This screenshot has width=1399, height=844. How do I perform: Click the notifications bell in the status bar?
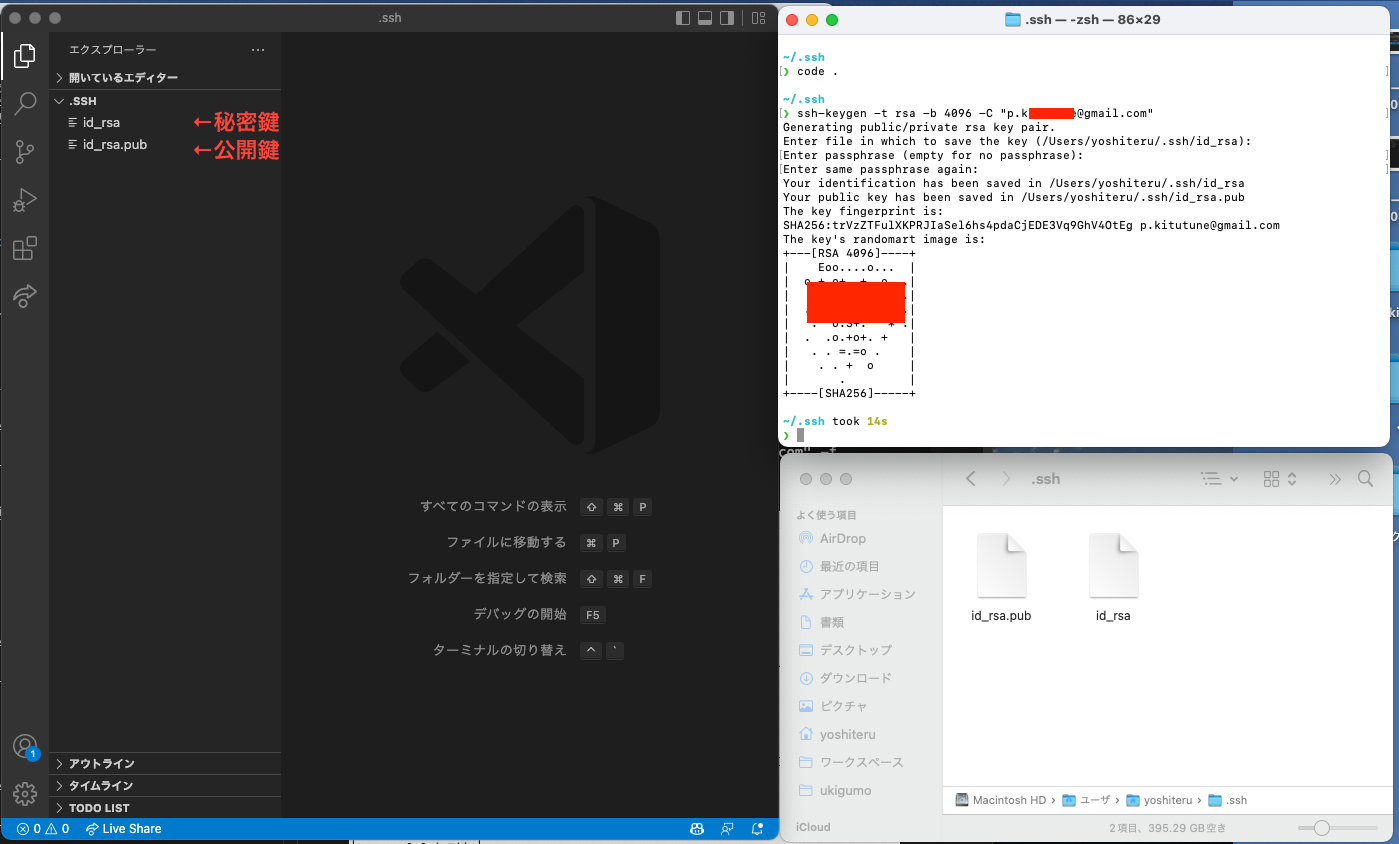coord(757,828)
